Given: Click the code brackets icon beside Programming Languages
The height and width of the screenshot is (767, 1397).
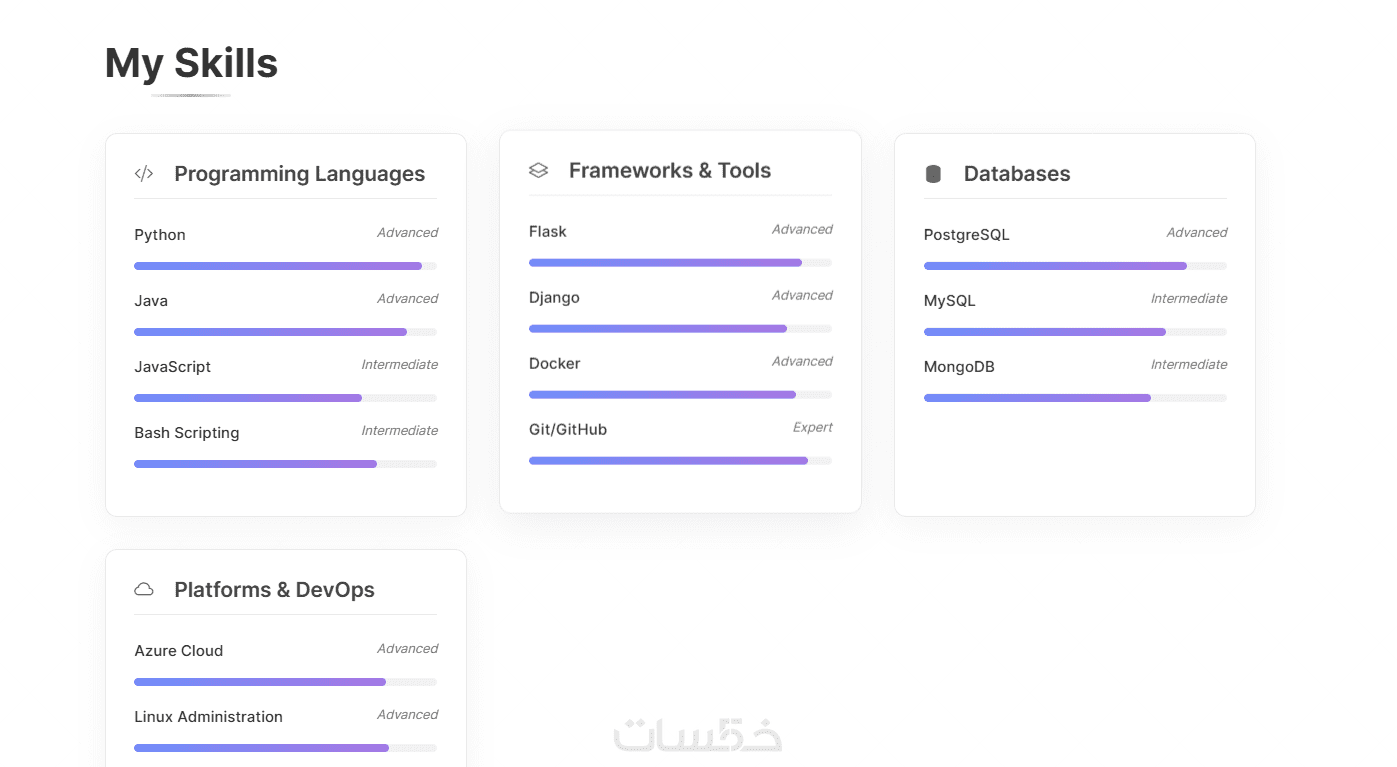Looking at the screenshot, I should click(x=144, y=174).
